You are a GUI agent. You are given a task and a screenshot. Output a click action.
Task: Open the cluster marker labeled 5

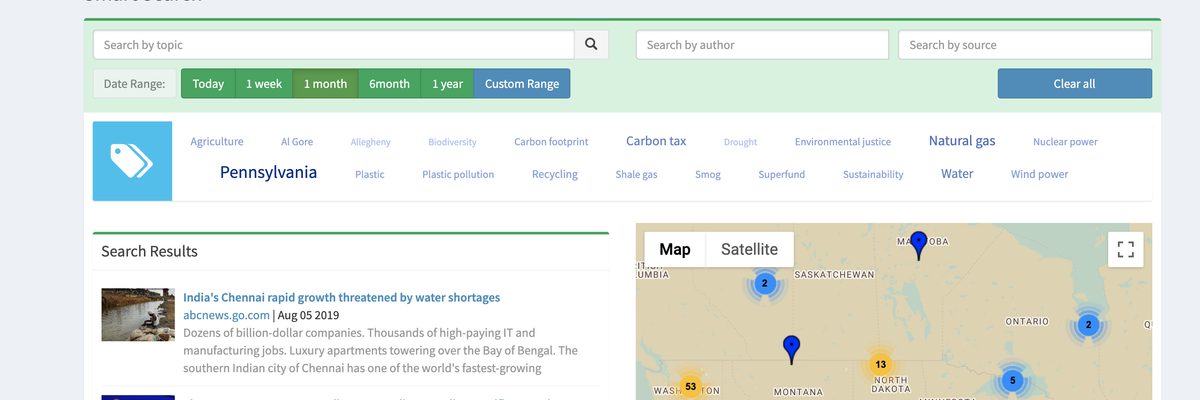click(1013, 380)
